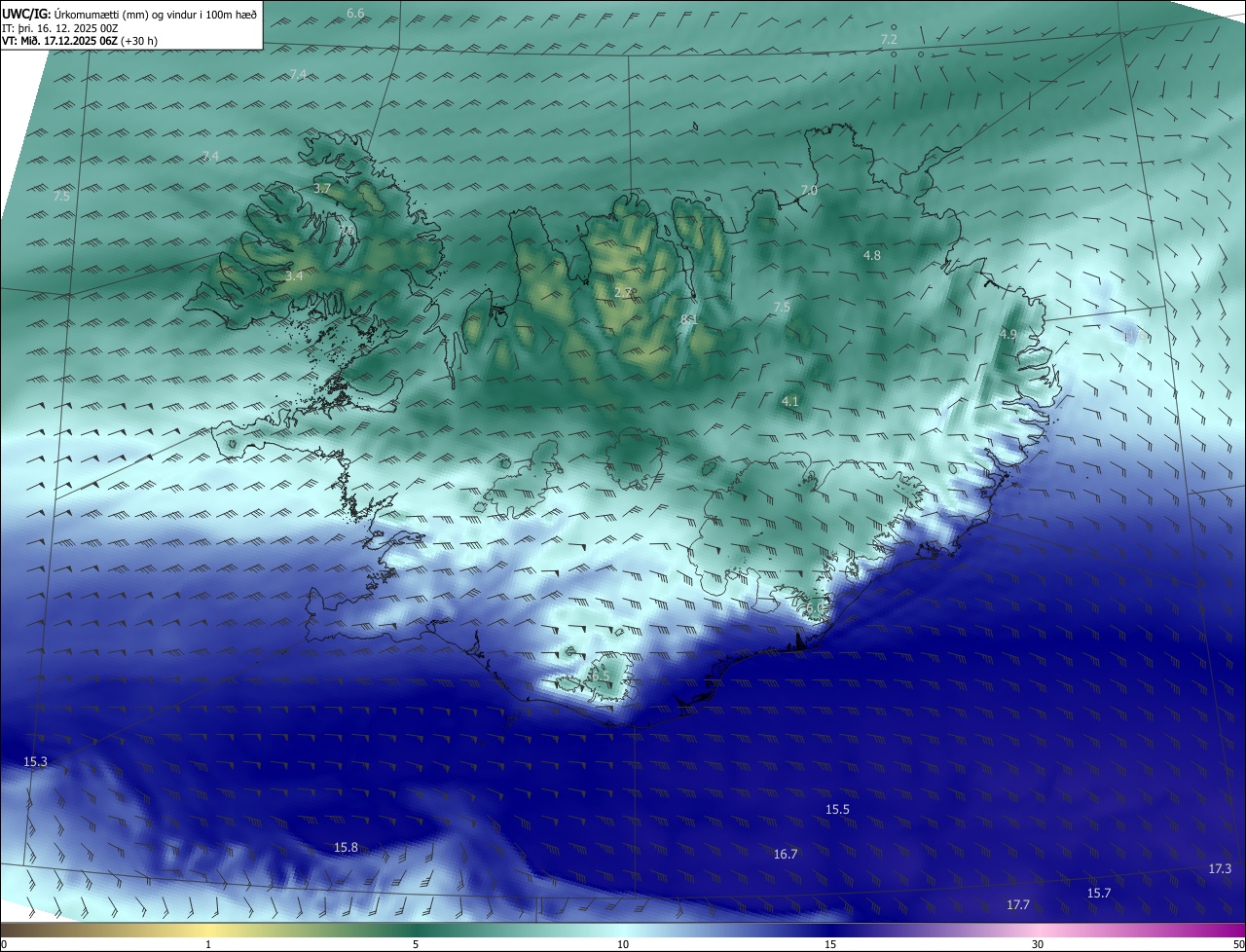Viewport: 1246px width, 952px height.
Task: Click the 7.0 value label
Action: tap(809, 190)
